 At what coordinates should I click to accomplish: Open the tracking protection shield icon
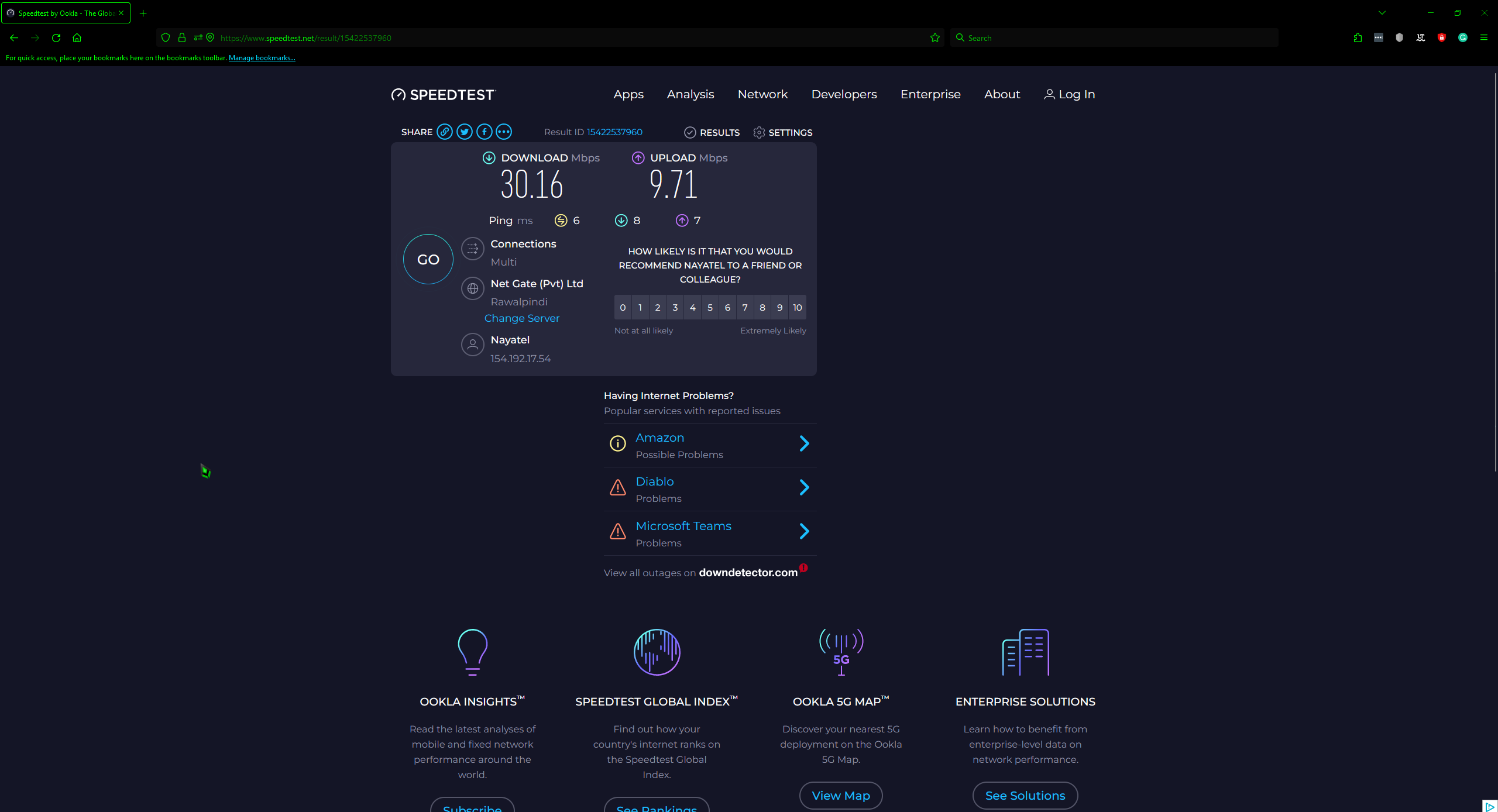166,38
